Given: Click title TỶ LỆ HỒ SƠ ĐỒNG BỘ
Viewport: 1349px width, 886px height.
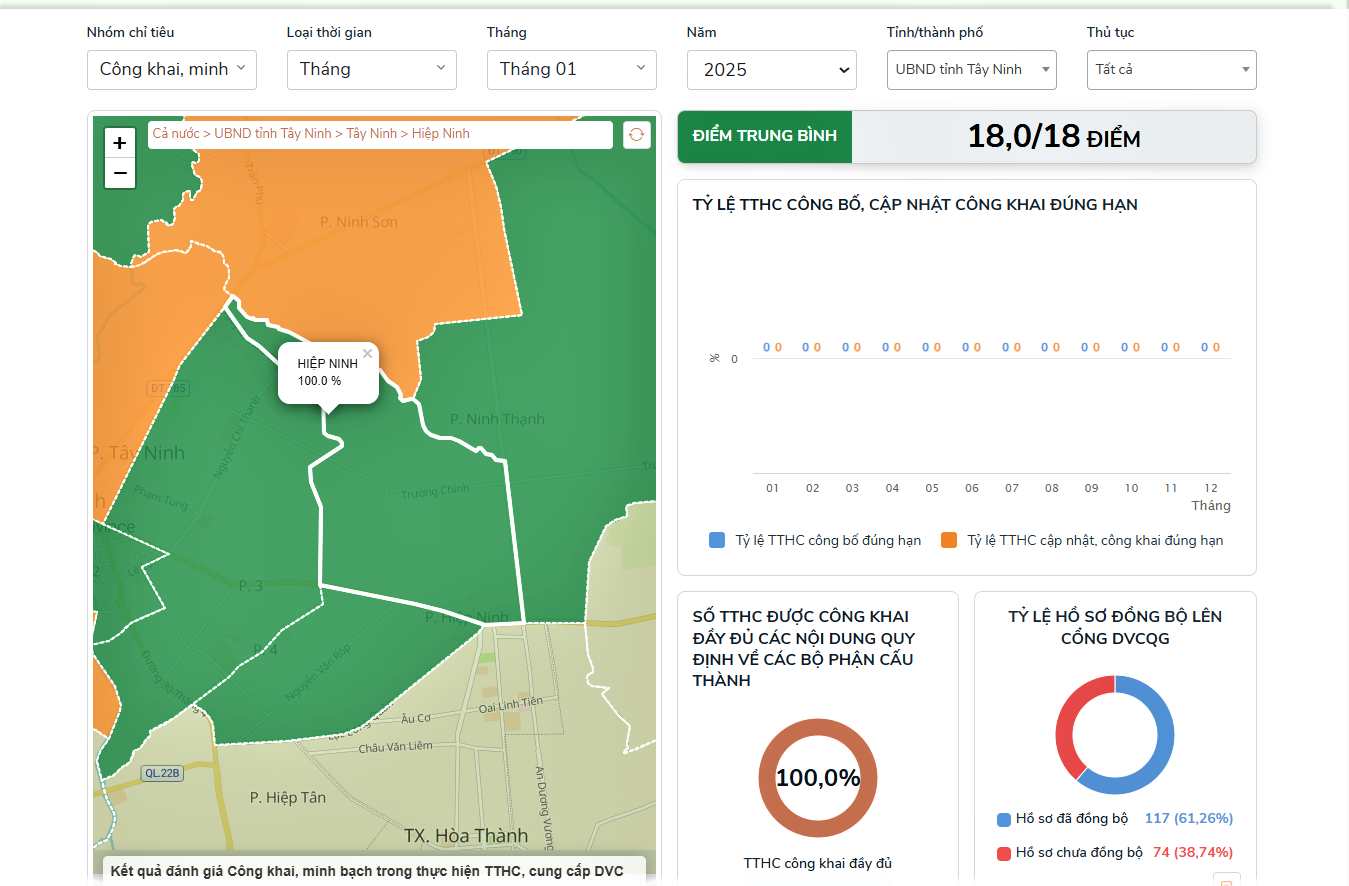Looking at the screenshot, I should [x=1115, y=627].
